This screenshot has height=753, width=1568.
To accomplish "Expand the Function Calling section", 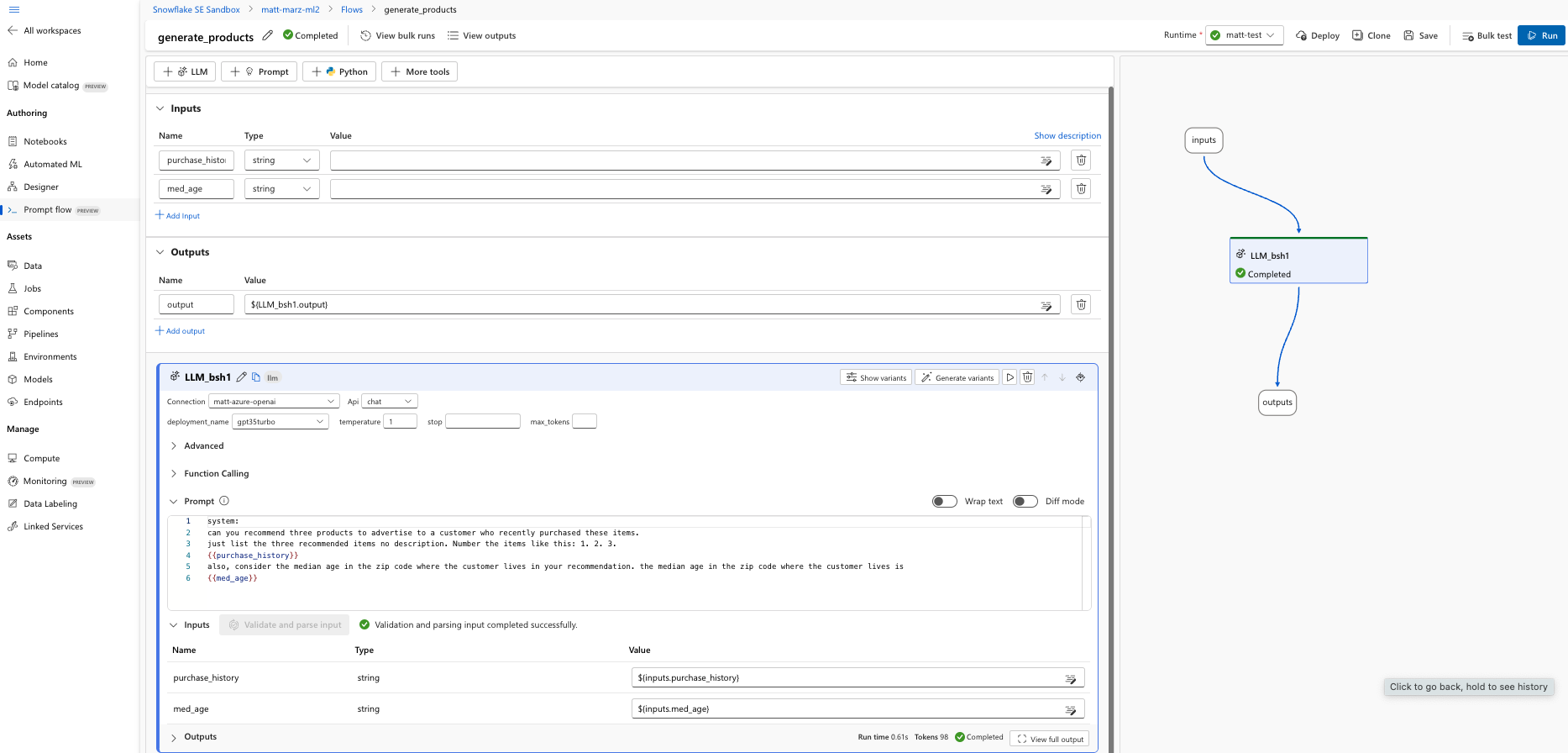I will click(216, 474).
